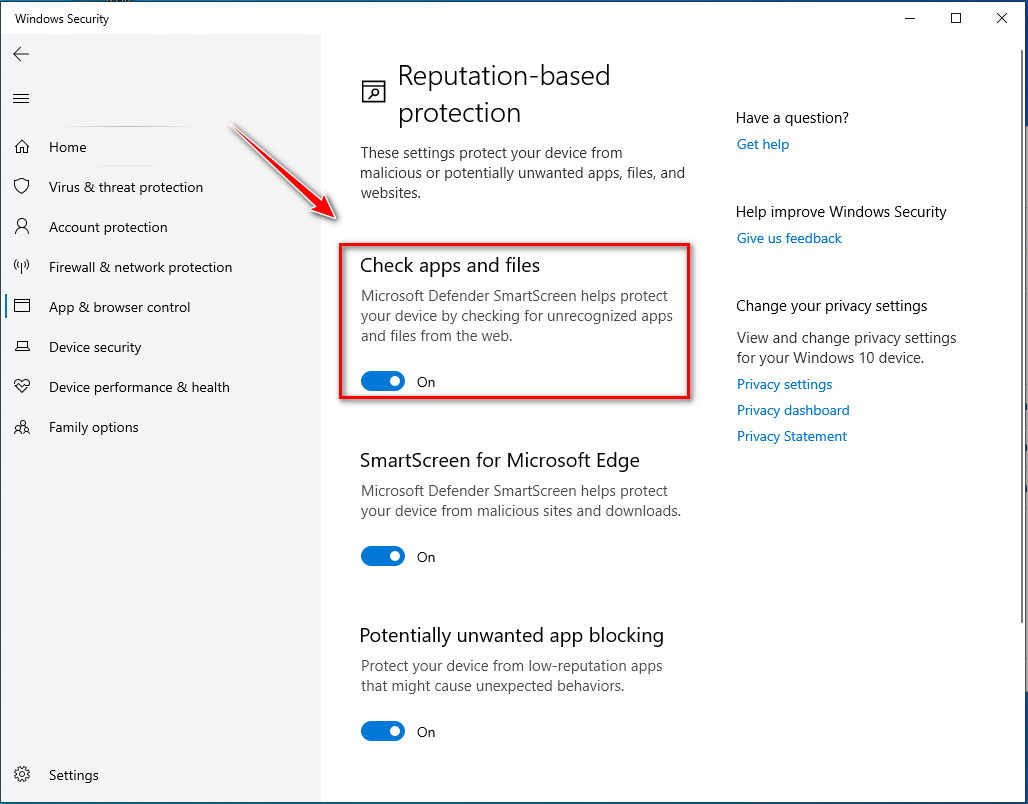Disable the Check apps and files toggle
Screen dimensions: 1028x804
tap(383, 381)
